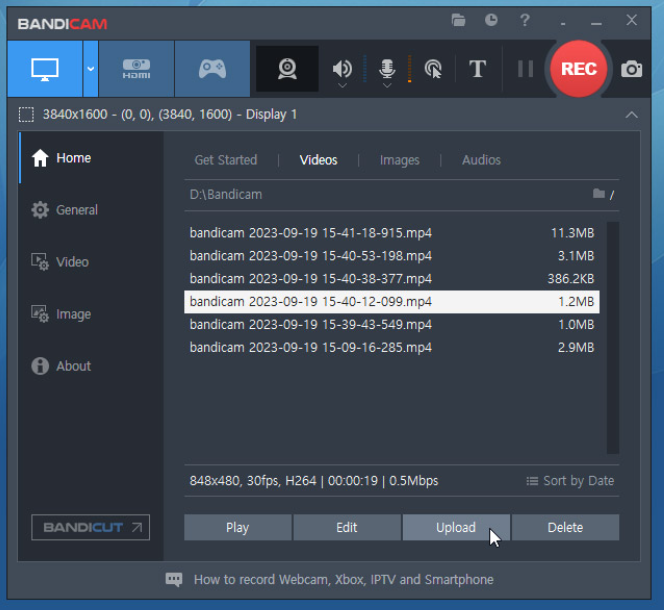This screenshot has height=610, width=664.
Task: Open General settings in sidebar
Action: tap(64, 210)
